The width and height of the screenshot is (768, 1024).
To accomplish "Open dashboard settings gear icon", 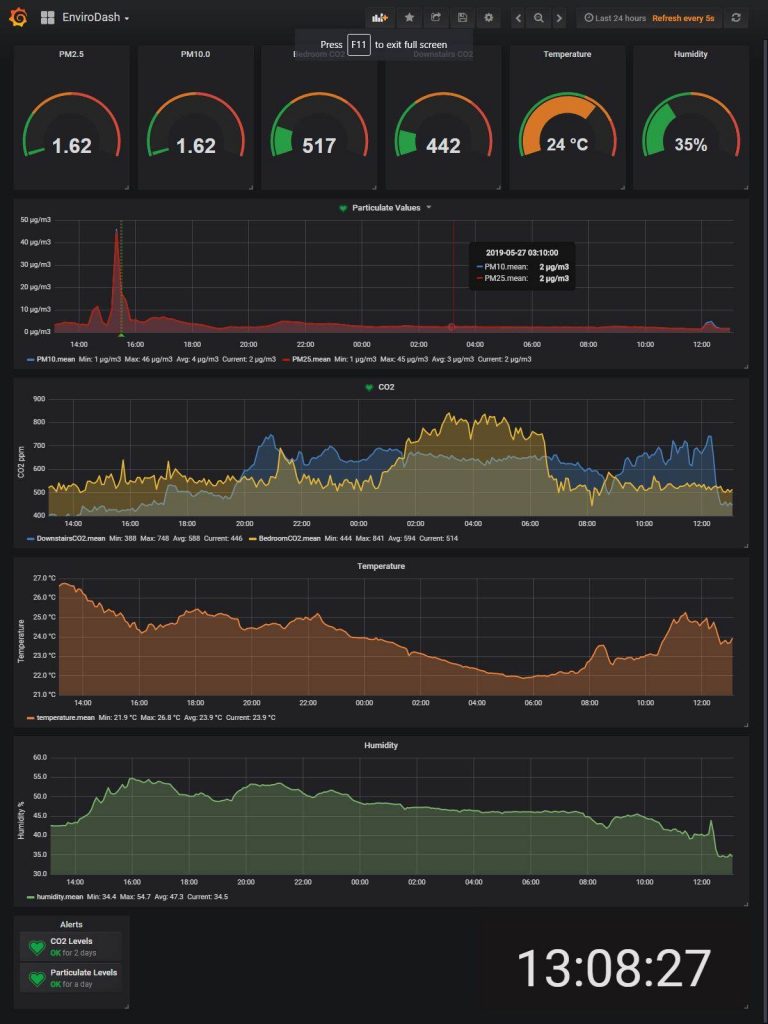I will click(x=488, y=18).
